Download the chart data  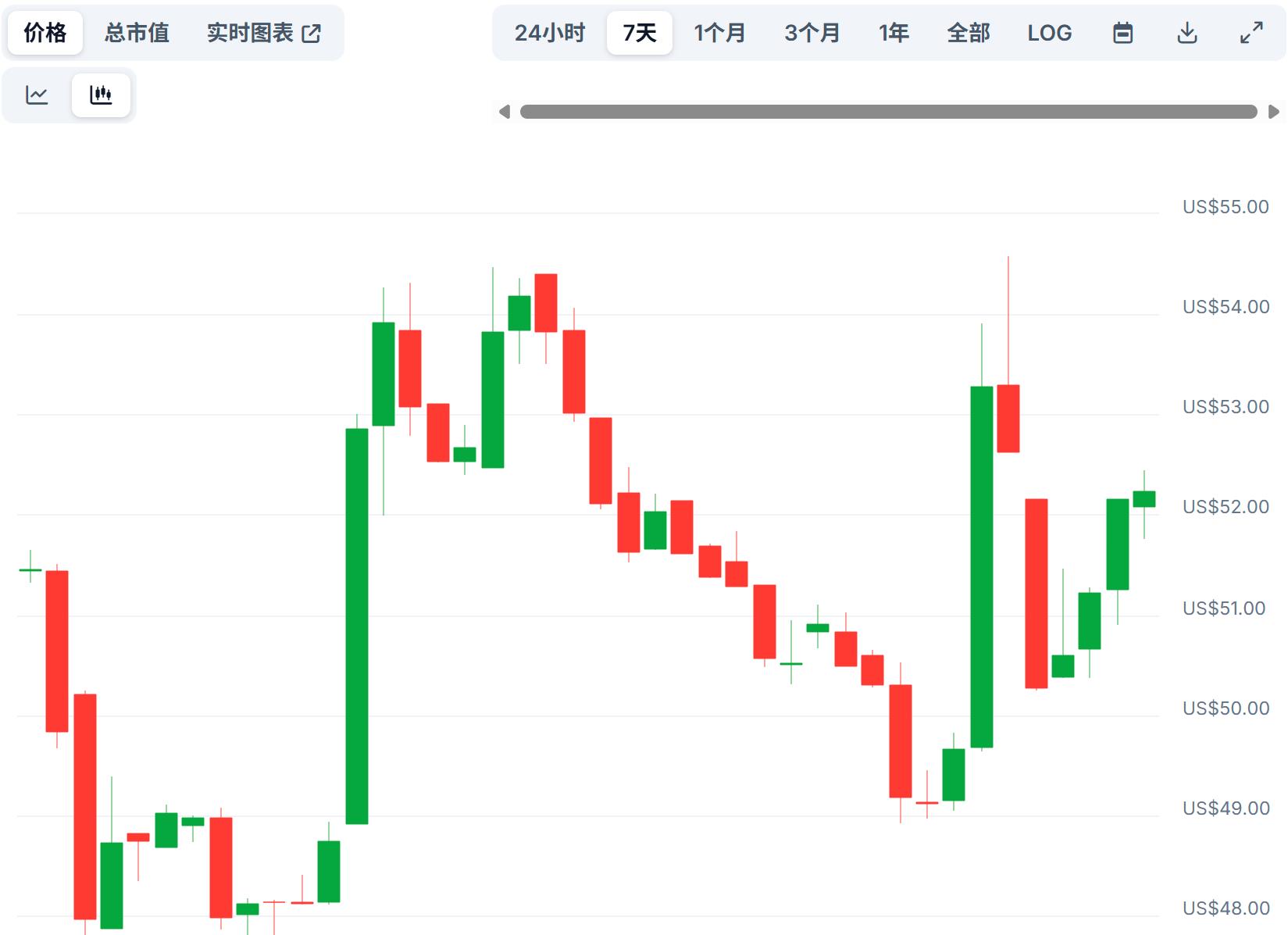coord(1186,33)
